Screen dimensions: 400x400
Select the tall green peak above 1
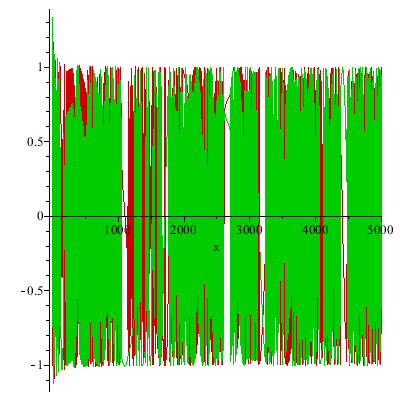pyautogui.click(x=53, y=33)
